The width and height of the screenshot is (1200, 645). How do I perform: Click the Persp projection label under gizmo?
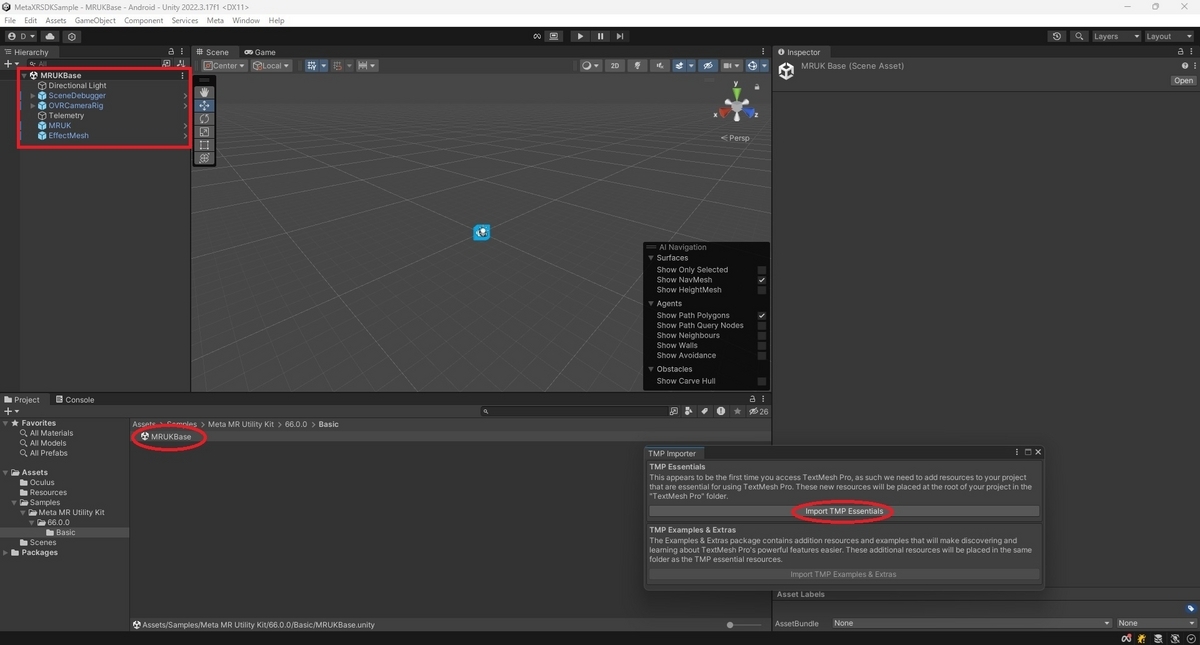coord(739,138)
